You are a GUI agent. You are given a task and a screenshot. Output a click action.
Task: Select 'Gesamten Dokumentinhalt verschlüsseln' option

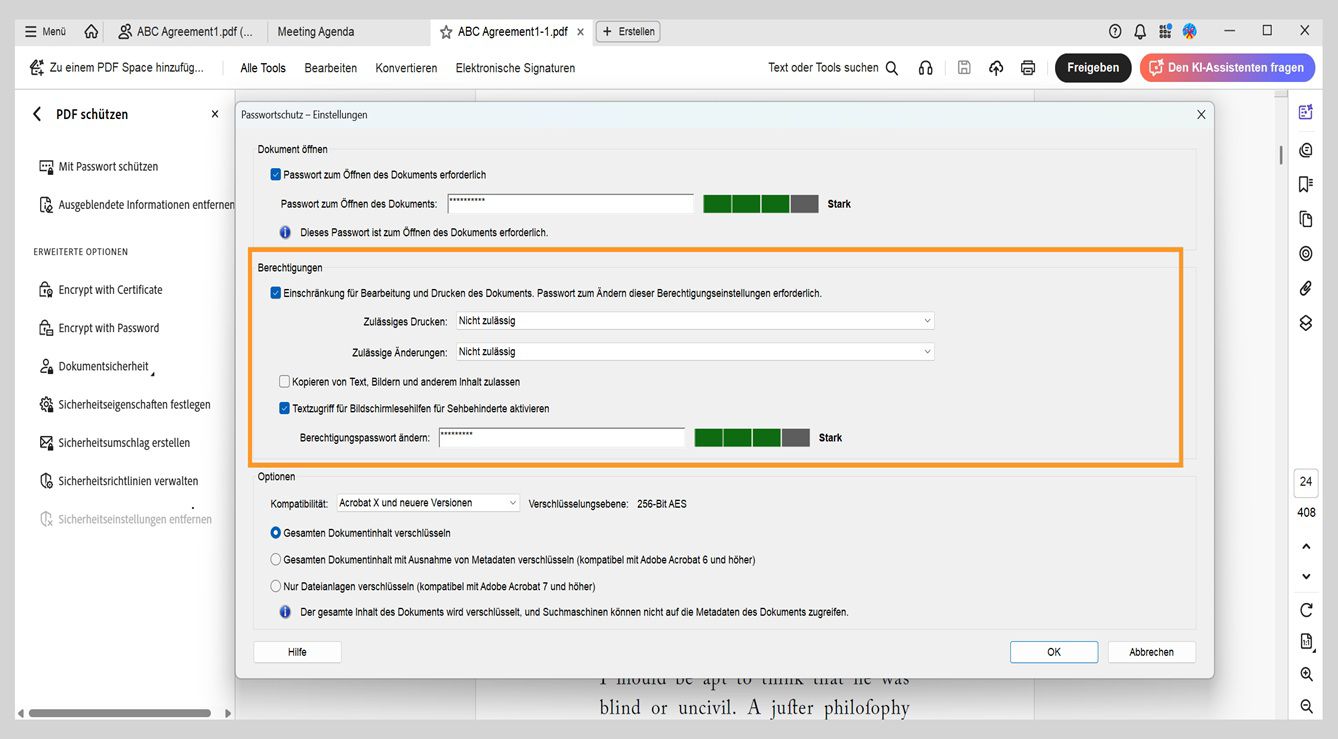click(275, 533)
